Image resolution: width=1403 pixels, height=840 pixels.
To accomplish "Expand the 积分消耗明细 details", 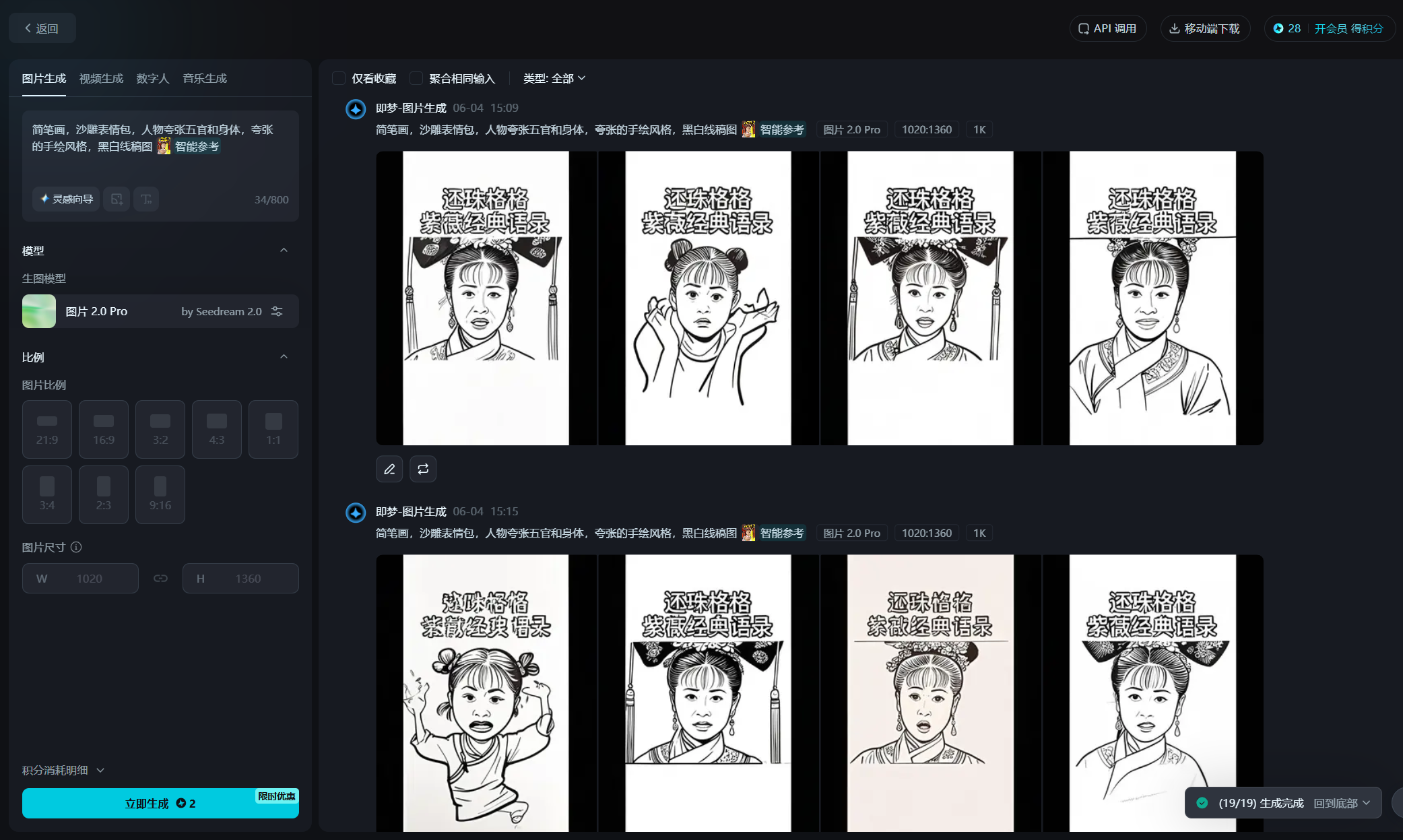I will click(x=63, y=770).
